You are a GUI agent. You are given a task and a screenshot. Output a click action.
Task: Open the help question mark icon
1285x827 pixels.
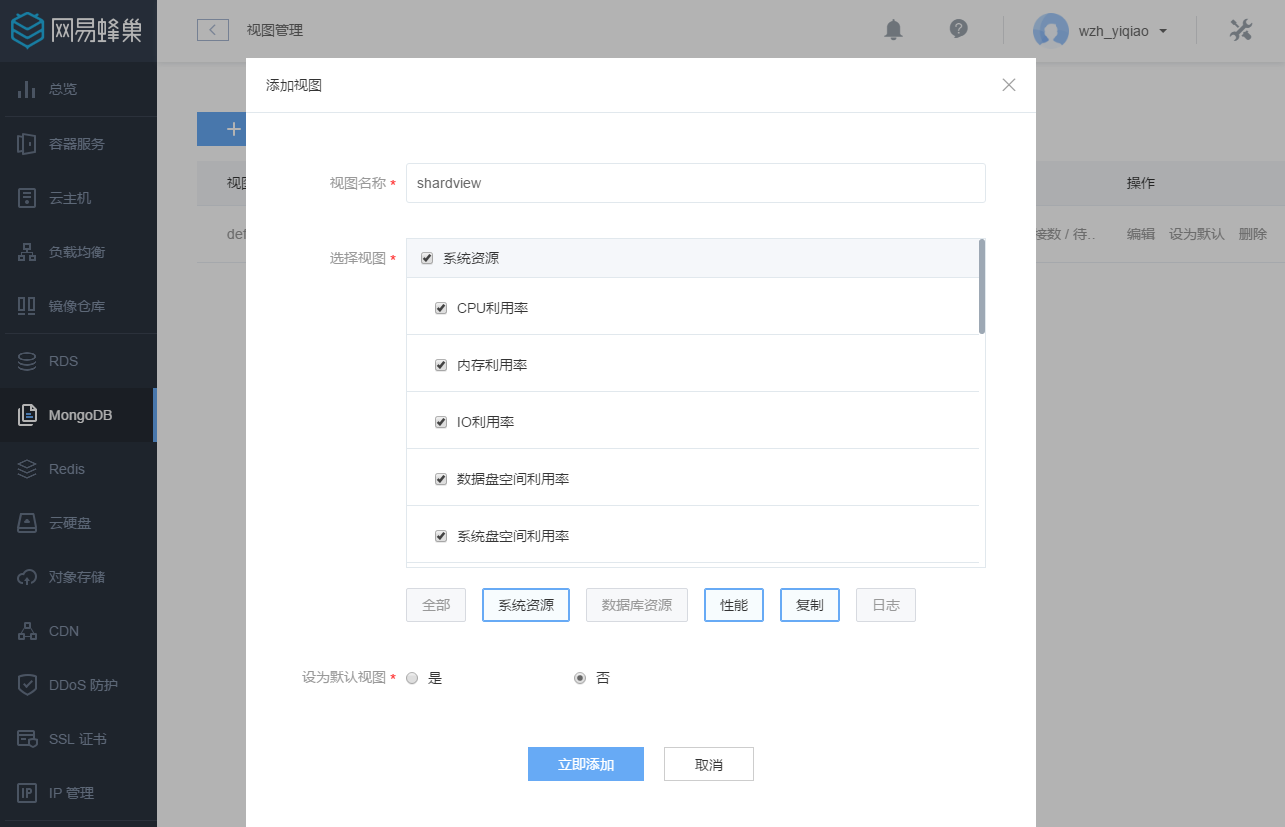958,29
